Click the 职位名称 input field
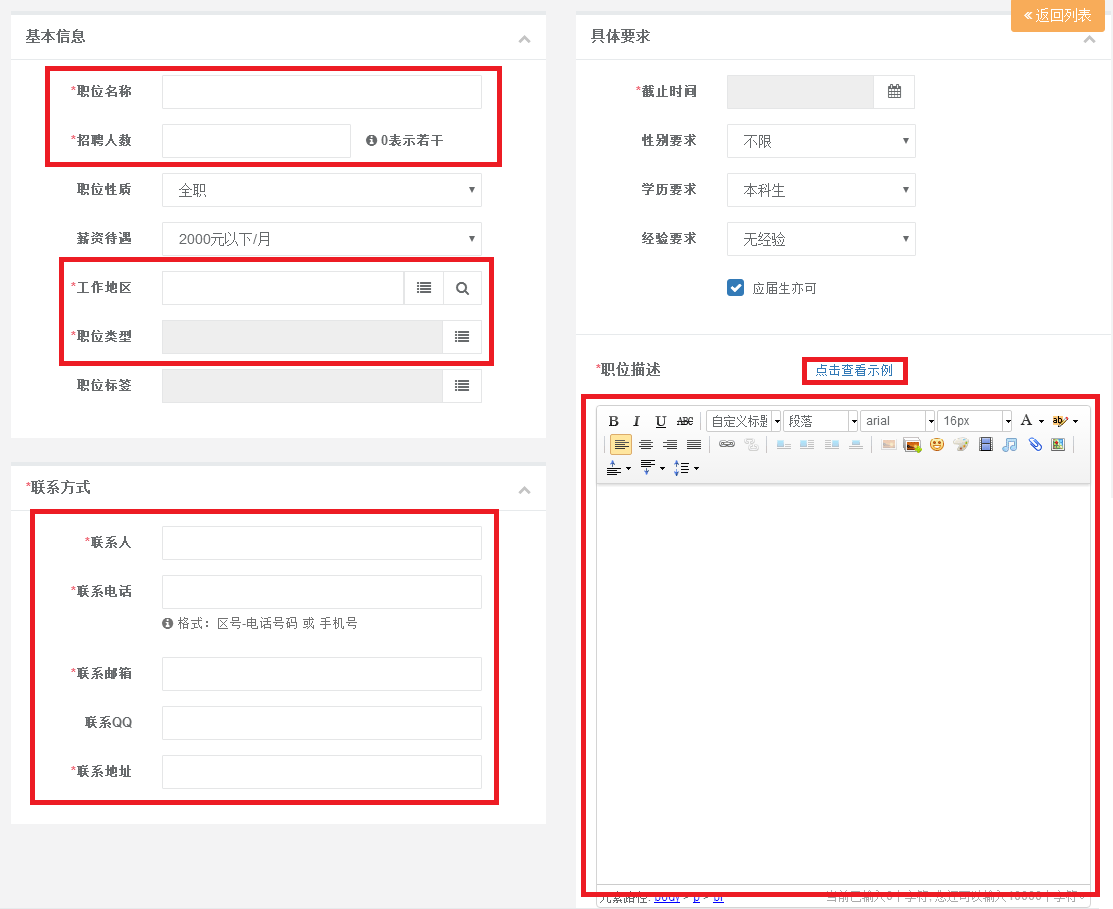This screenshot has height=909, width=1113. pos(321,92)
